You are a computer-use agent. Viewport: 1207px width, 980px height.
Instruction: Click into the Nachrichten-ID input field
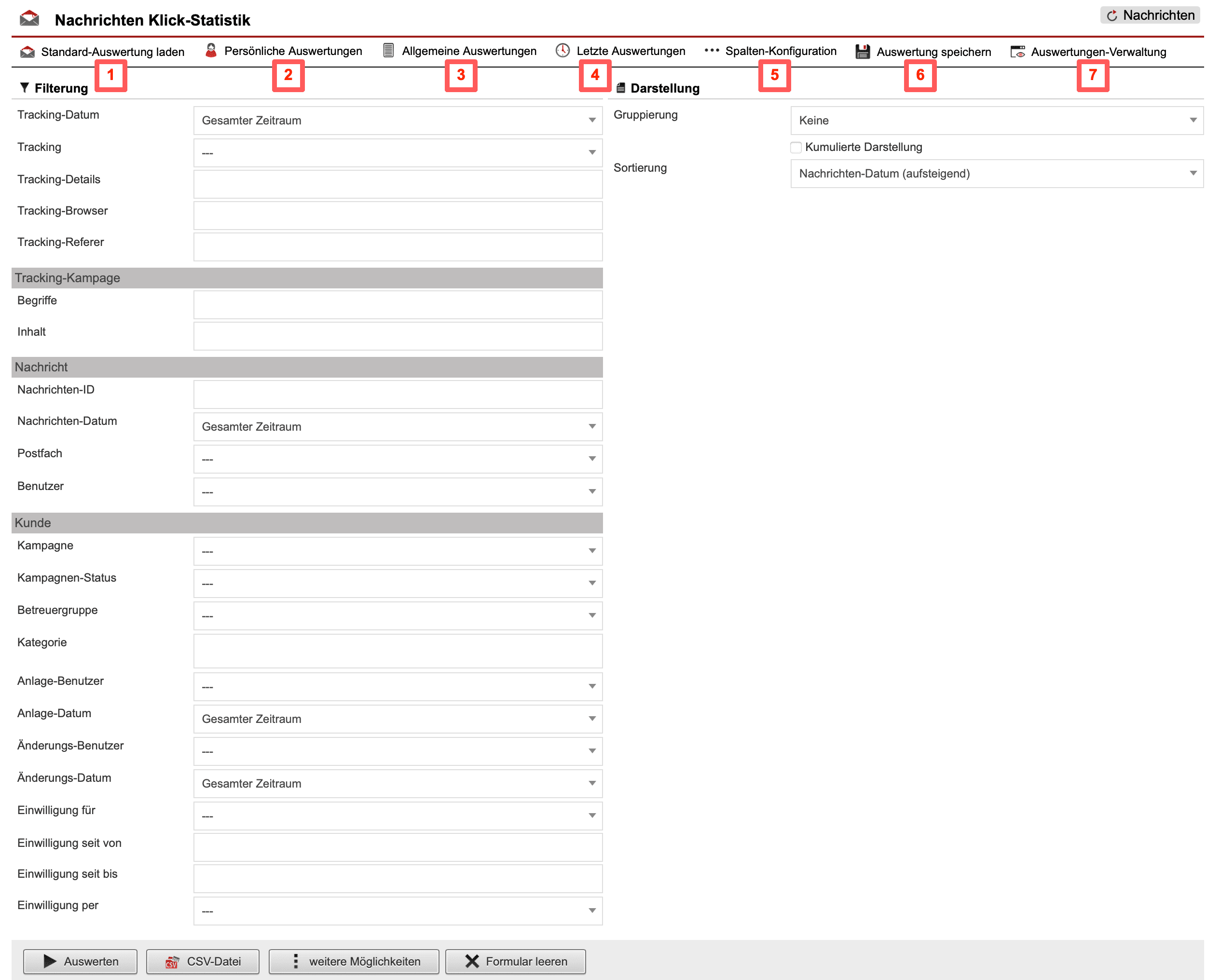398,394
